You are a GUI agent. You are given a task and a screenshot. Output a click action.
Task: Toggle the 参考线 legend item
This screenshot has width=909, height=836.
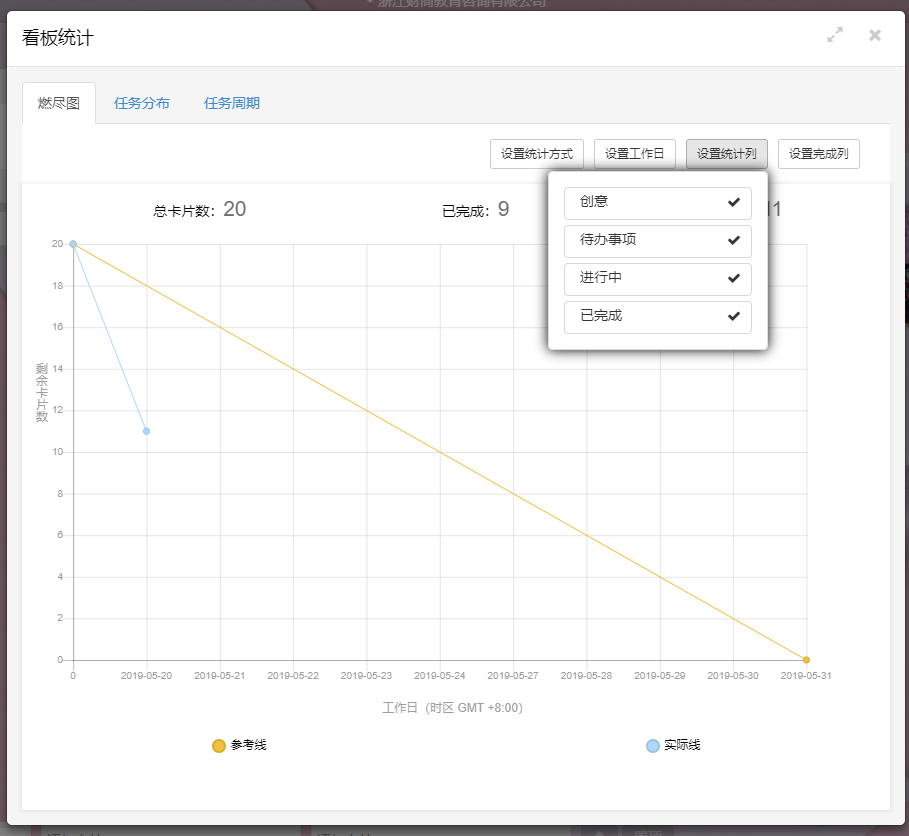(239, 745)
